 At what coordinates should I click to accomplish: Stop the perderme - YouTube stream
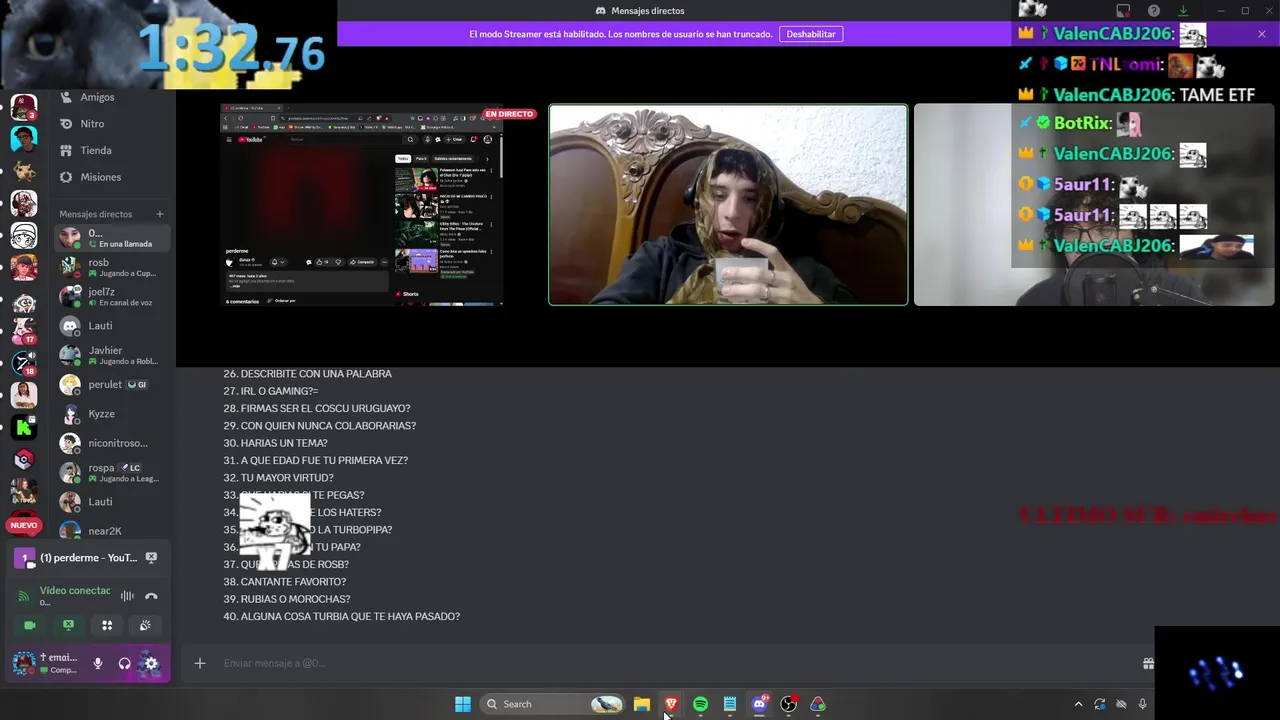pos(151,558)
